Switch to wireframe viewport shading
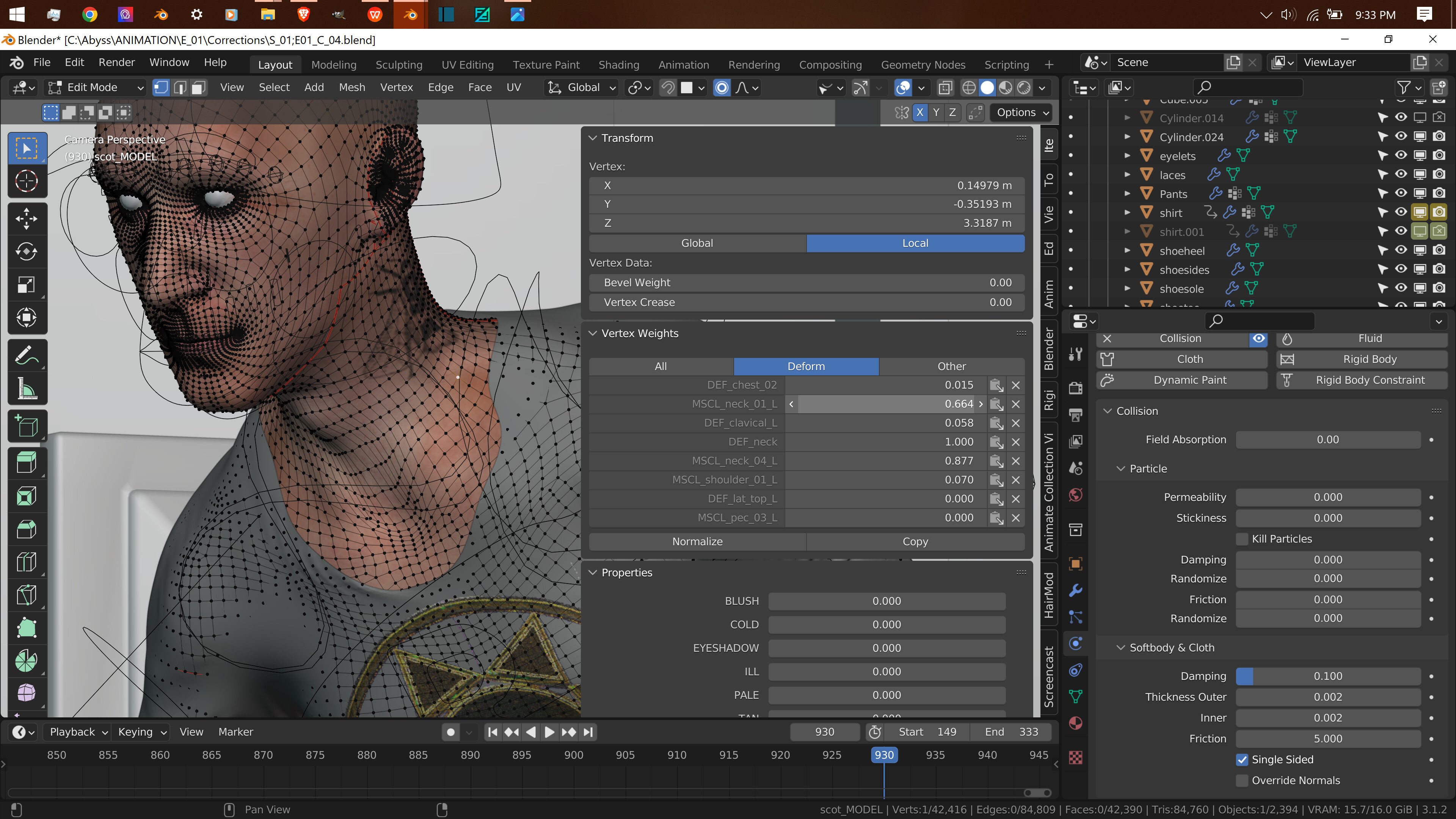Screen dimensions: 1456x819 [968, 88]
